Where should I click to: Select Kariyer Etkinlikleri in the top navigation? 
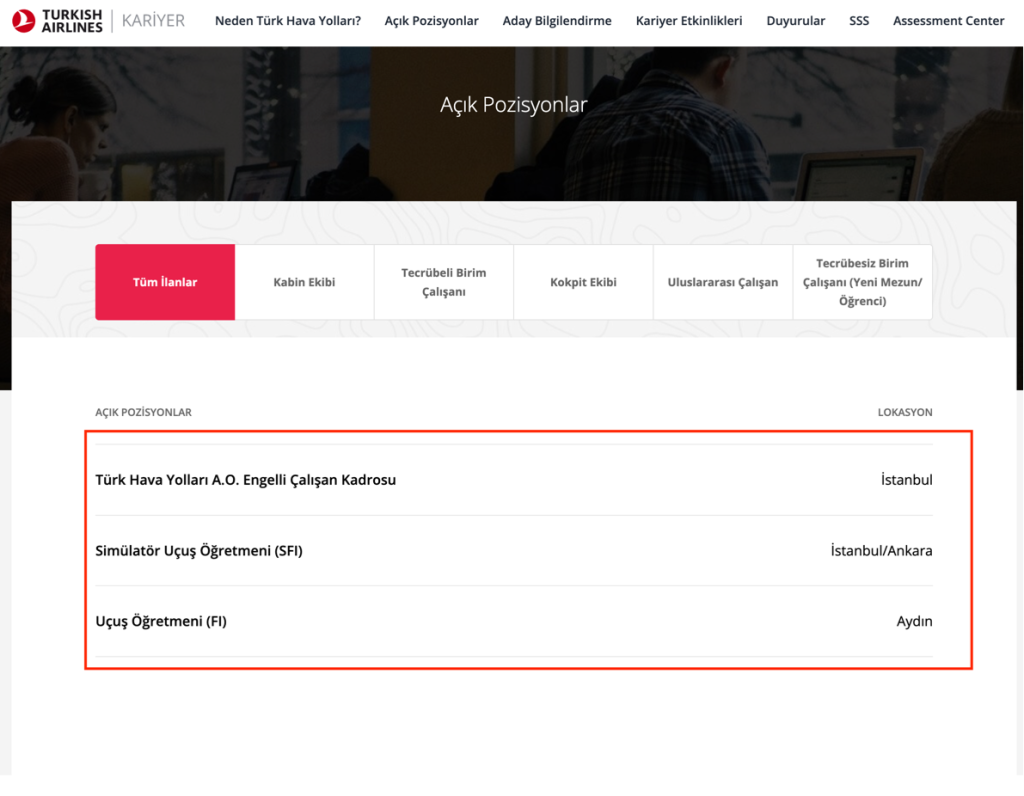coord(689,21)
